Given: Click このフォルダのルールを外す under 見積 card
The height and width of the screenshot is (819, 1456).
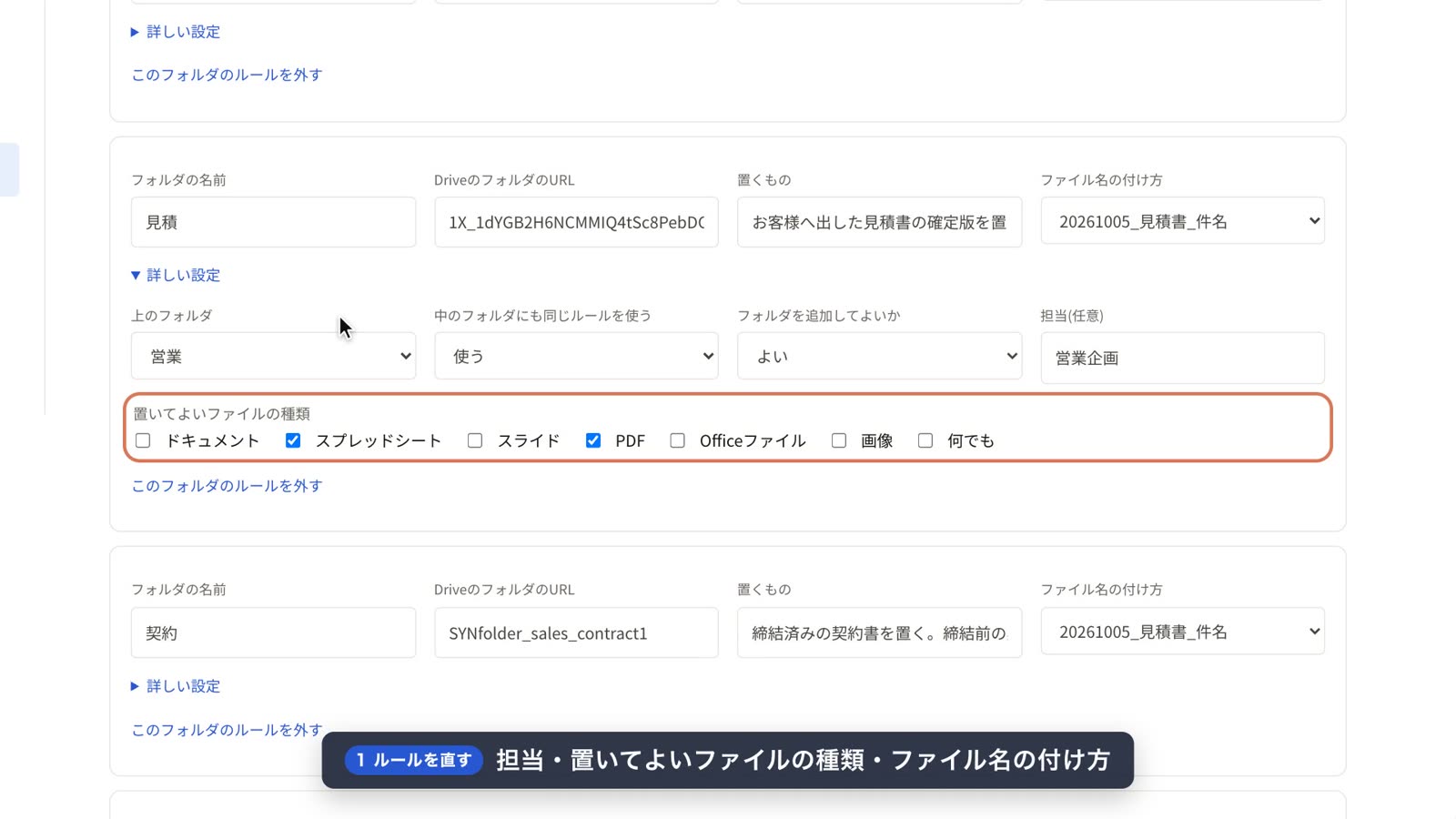Looking at the screenshot, I should pos(227,486).
